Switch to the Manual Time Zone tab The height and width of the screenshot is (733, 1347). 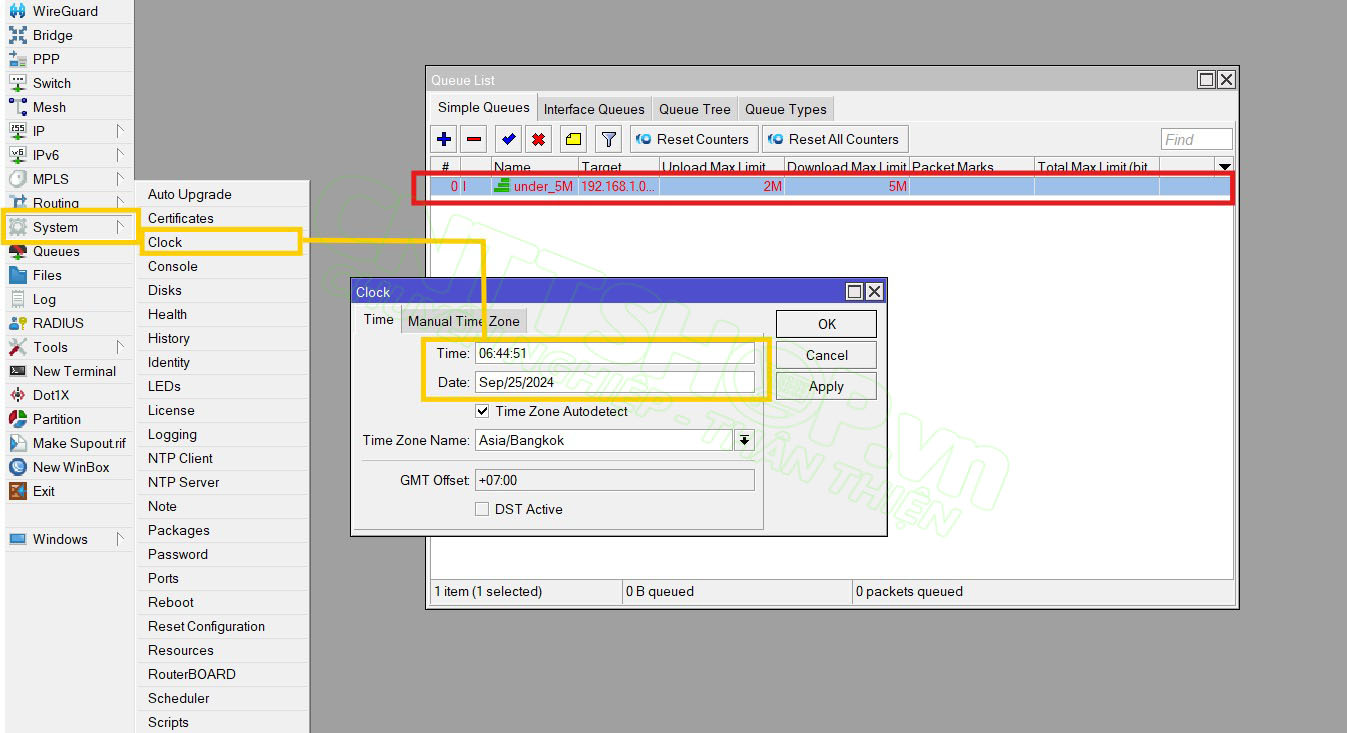tap(463, 321)
